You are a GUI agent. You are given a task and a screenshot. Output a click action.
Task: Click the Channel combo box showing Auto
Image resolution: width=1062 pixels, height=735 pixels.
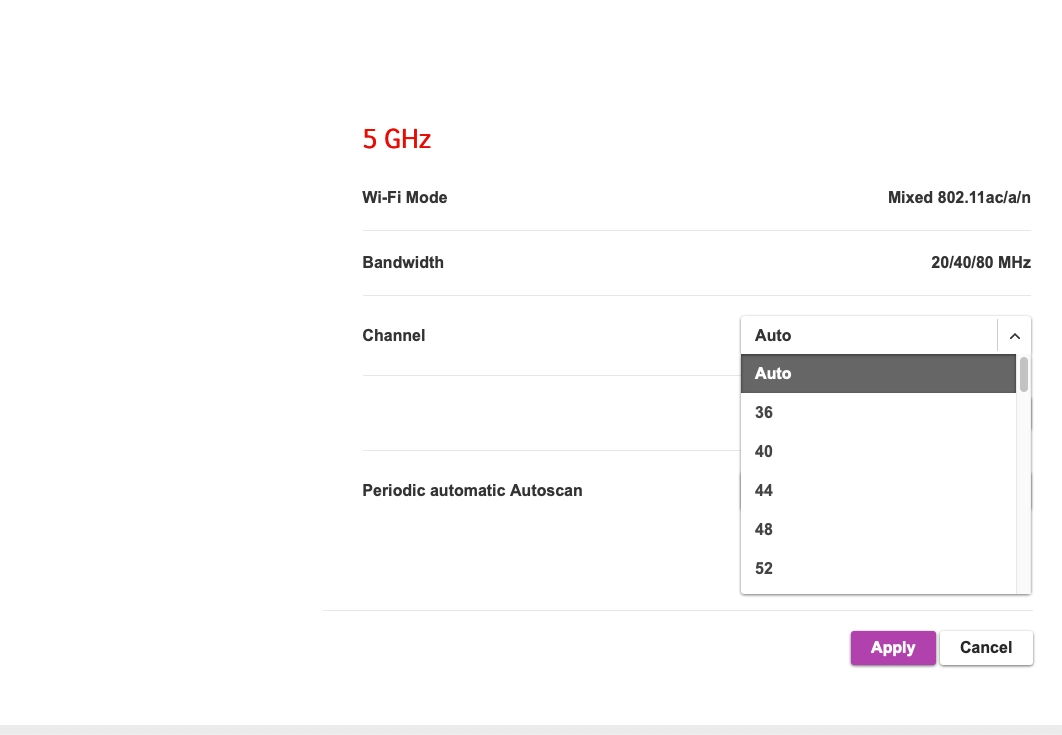tap(868, 336)
